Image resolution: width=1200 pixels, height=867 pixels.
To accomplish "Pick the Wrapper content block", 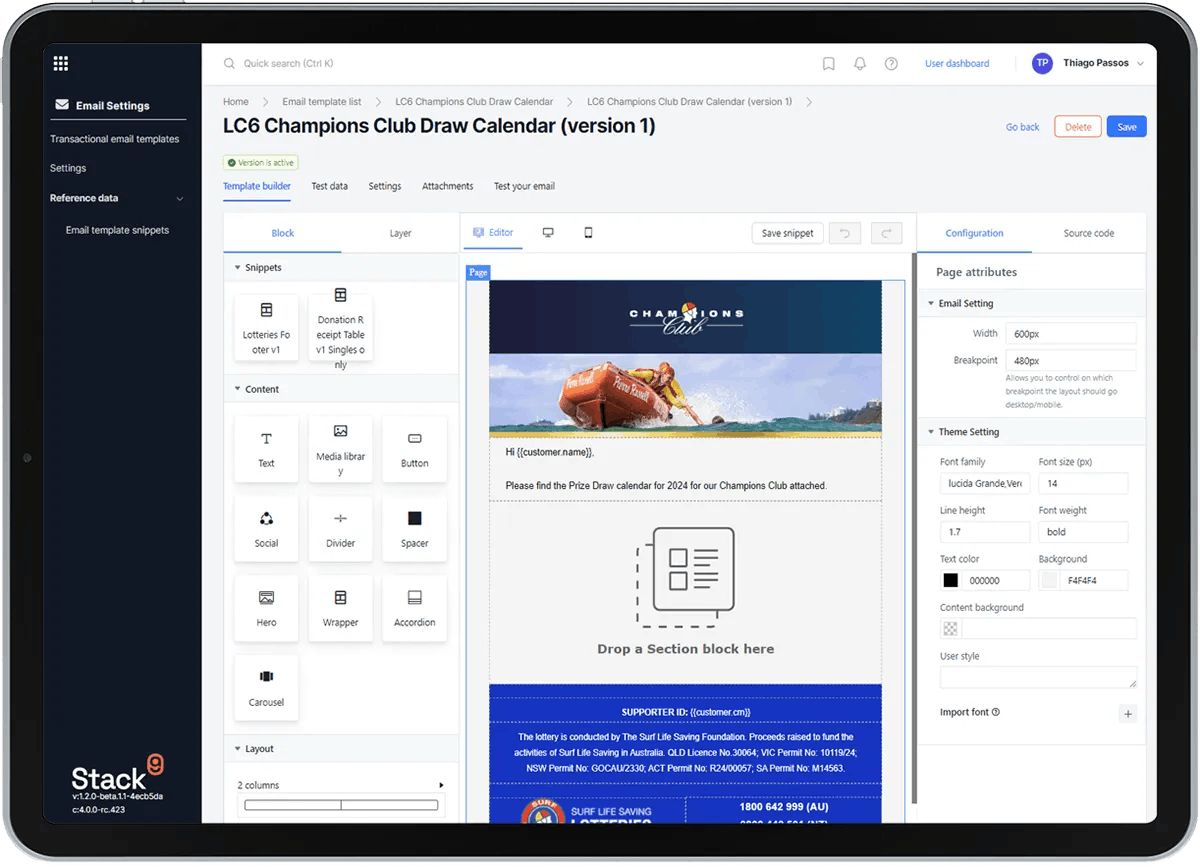I will coord(340,608).
